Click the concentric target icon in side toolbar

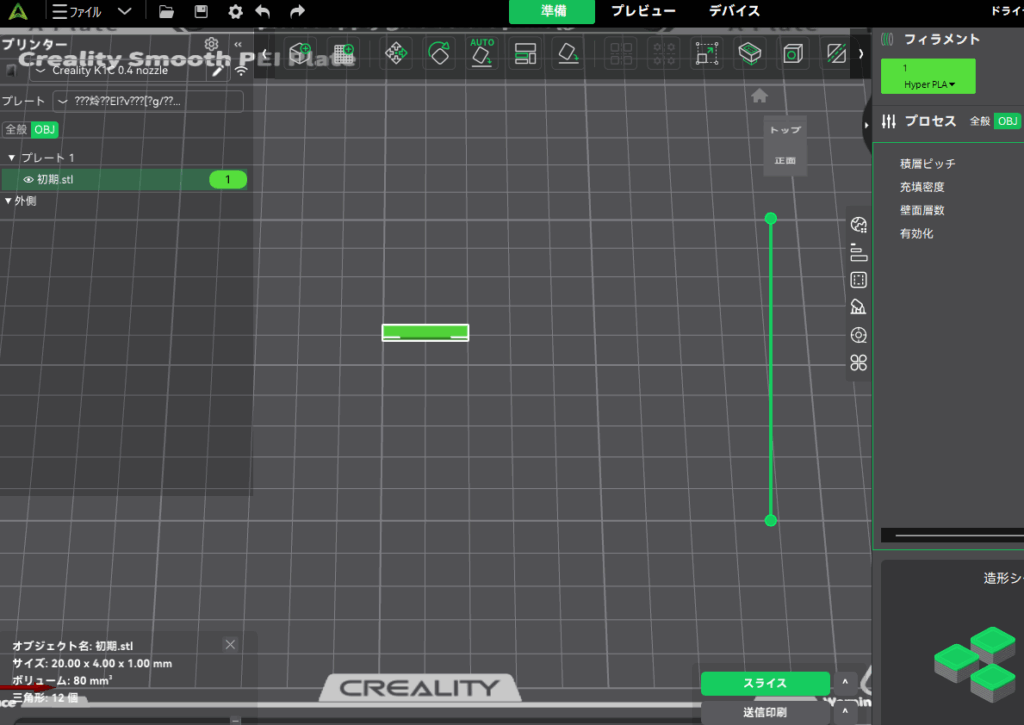pos(859,335)
